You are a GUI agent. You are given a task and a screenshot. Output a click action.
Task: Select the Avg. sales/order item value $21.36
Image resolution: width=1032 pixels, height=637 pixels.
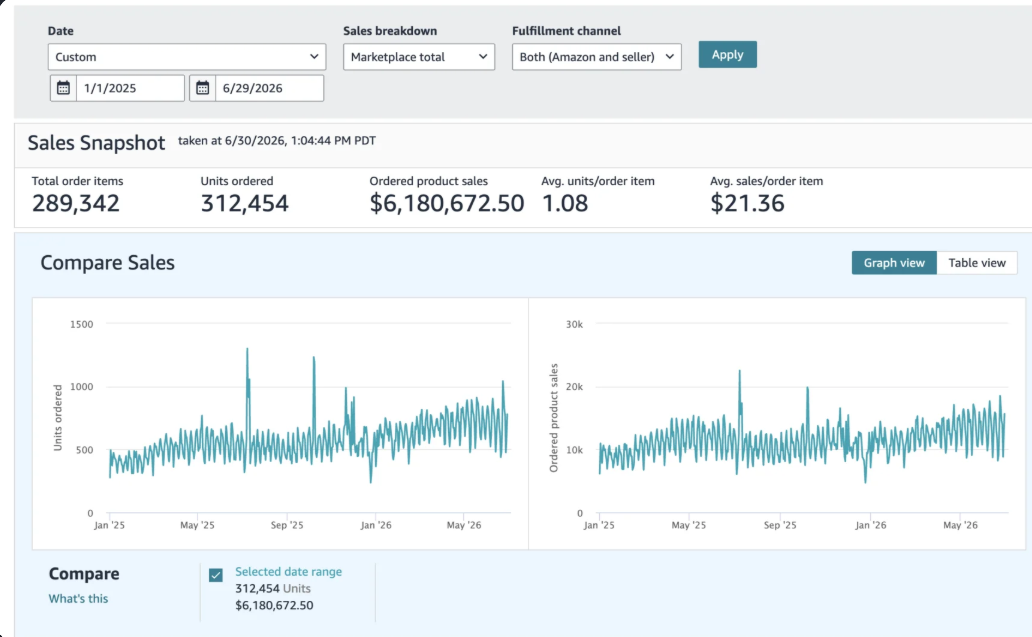[x=747, y=203]
